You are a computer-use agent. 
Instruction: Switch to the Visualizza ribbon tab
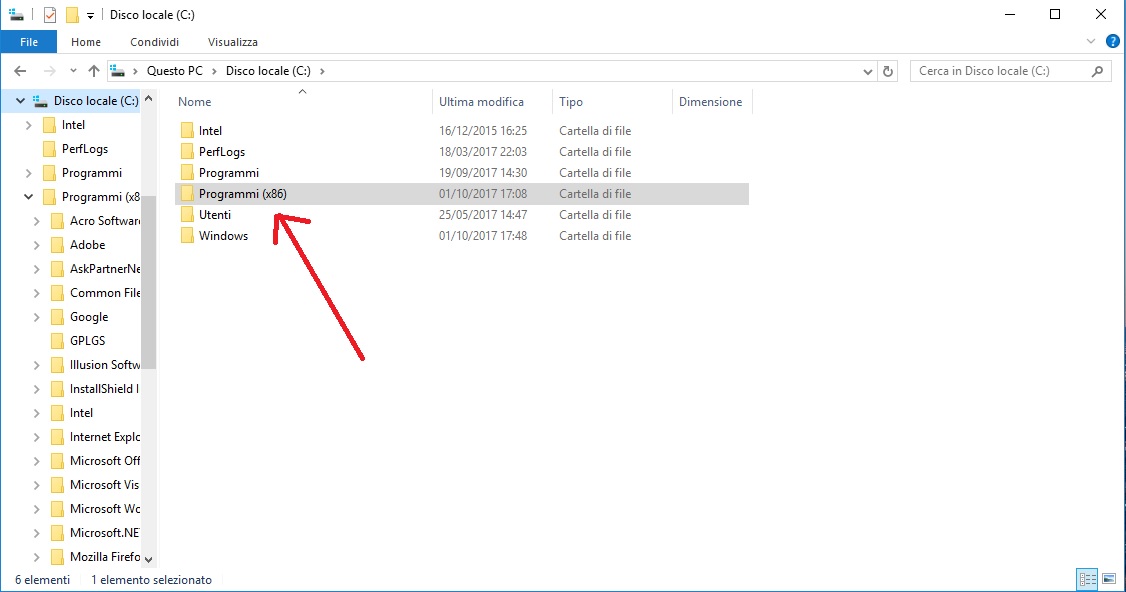click(x=232, y=42)
